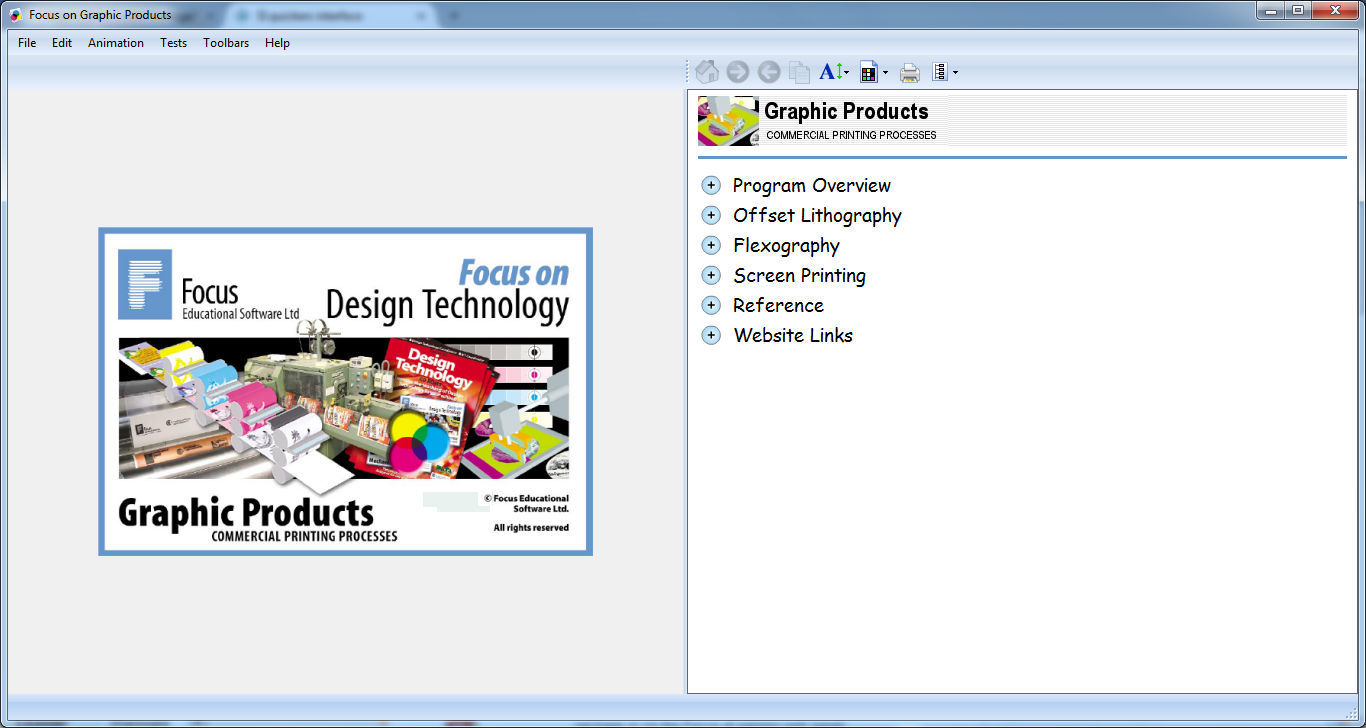Open the color scheme dropdown arrow
The width and height of the screenshot is (1366, 728).
tap(886, 72)
